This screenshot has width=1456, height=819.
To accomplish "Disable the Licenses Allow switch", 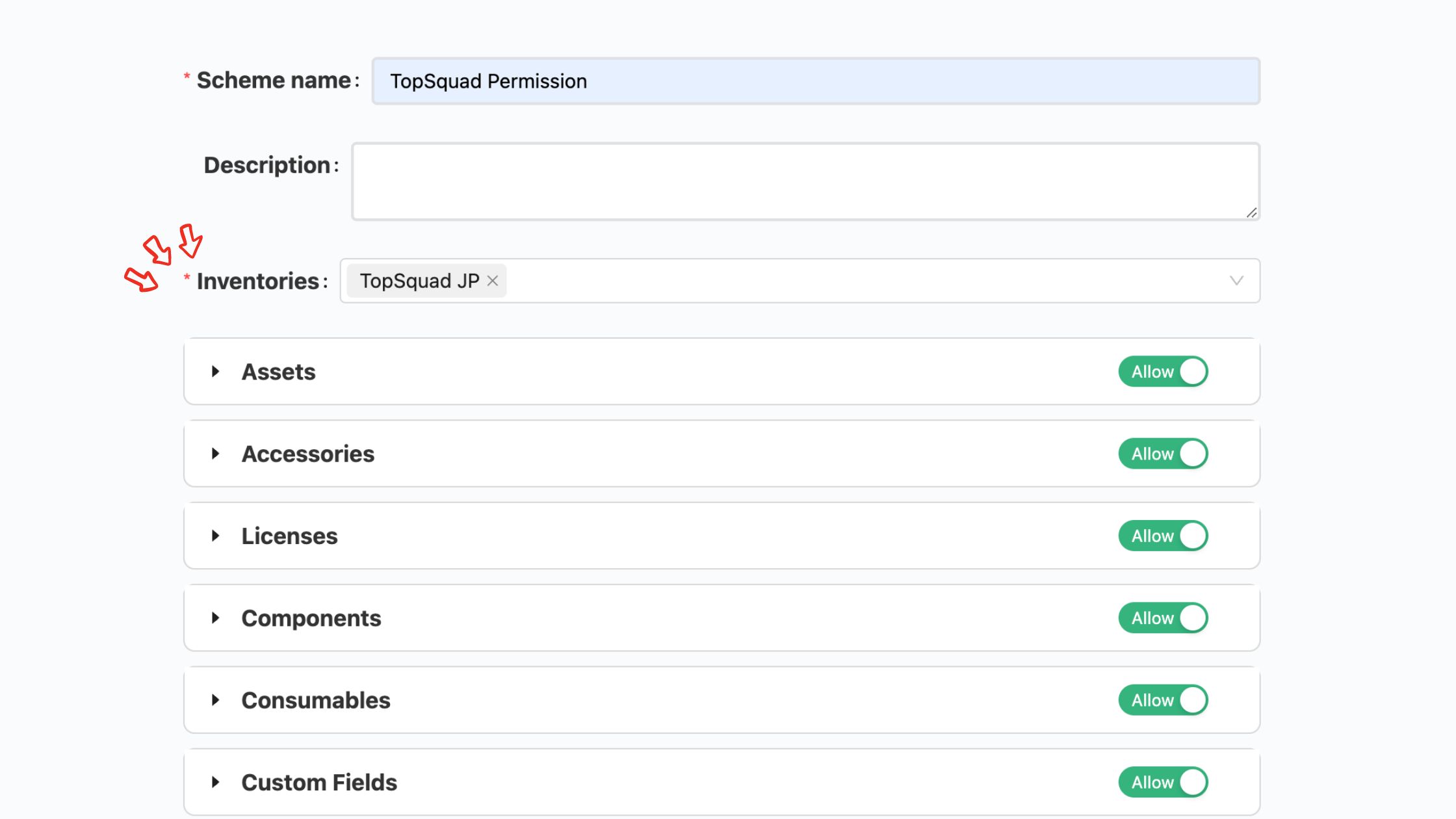I will (x=1163, y=536).
